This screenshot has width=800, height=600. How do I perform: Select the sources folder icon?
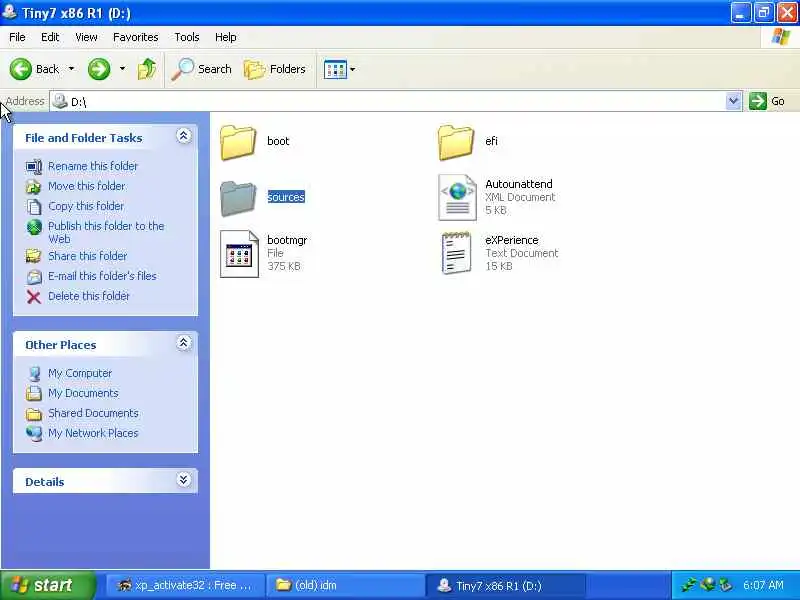coord(238,198)
